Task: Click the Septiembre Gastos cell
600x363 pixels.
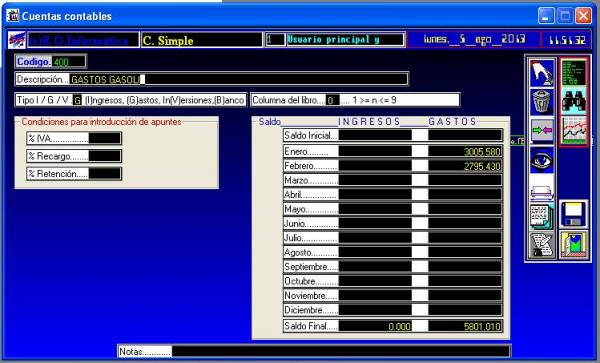Action: pyautogui.click(x=465, y=267)
